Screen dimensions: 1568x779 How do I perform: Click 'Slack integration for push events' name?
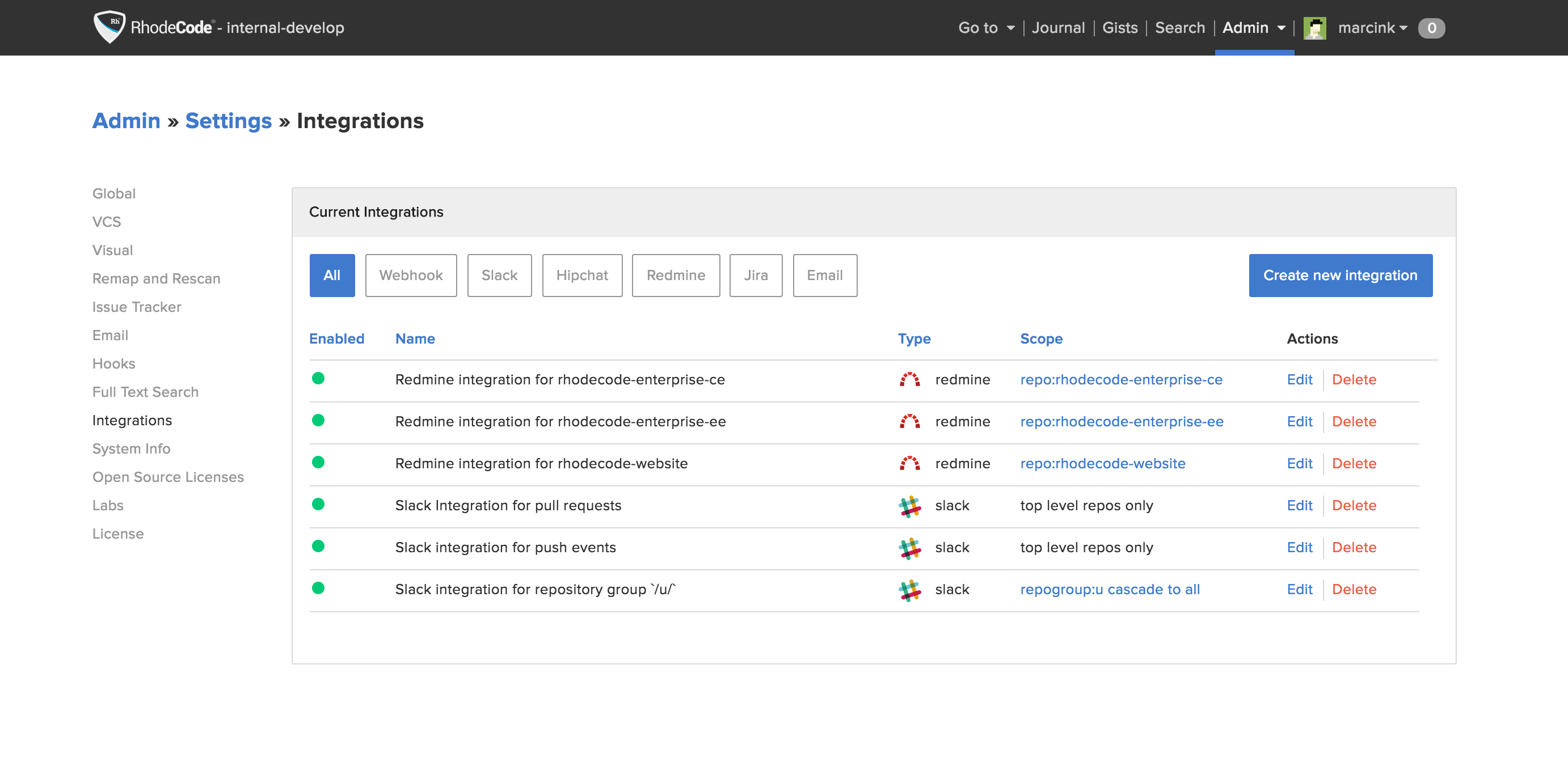[505, 547]
